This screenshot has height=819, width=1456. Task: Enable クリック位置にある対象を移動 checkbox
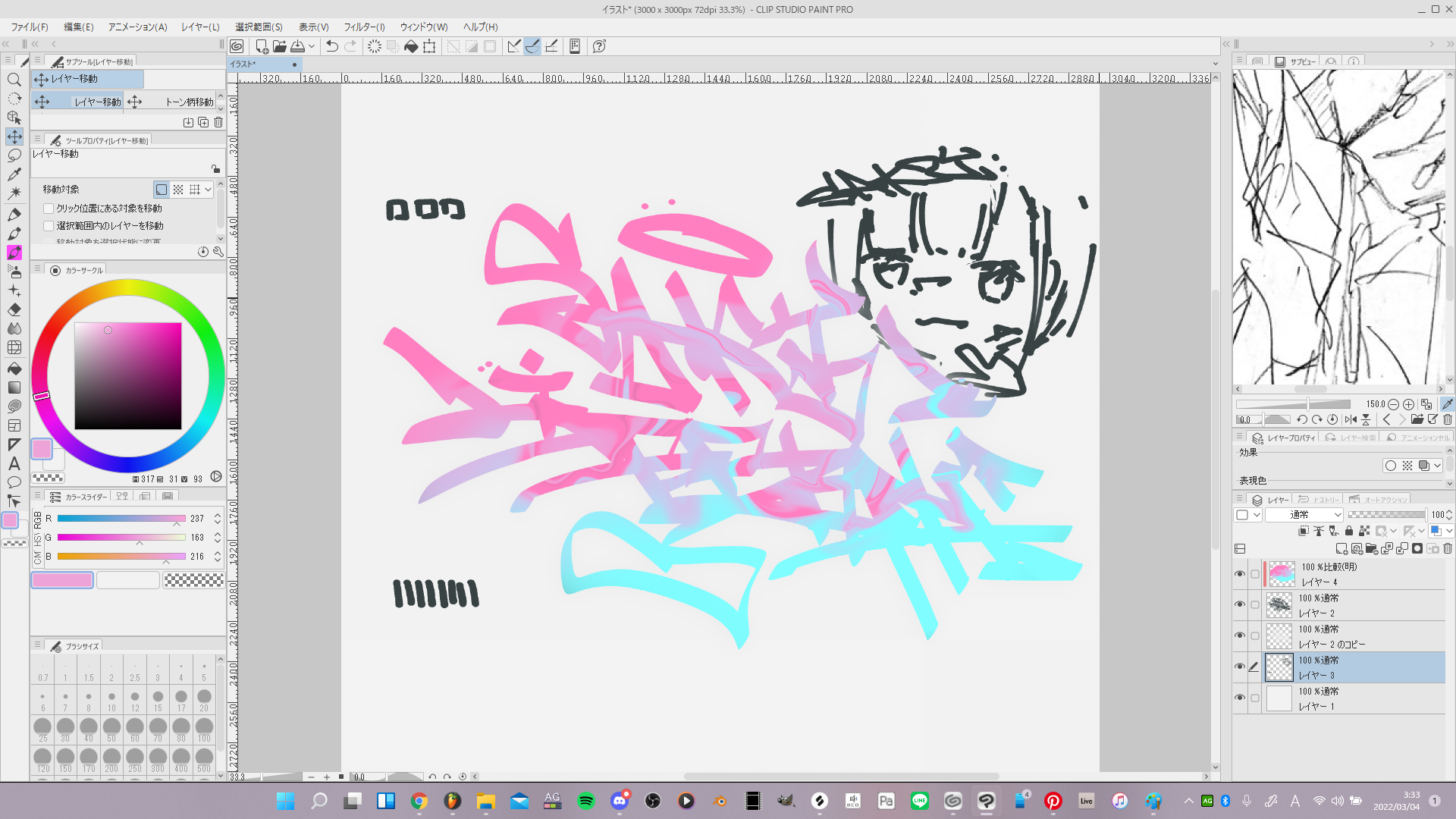tap(49, 209)
